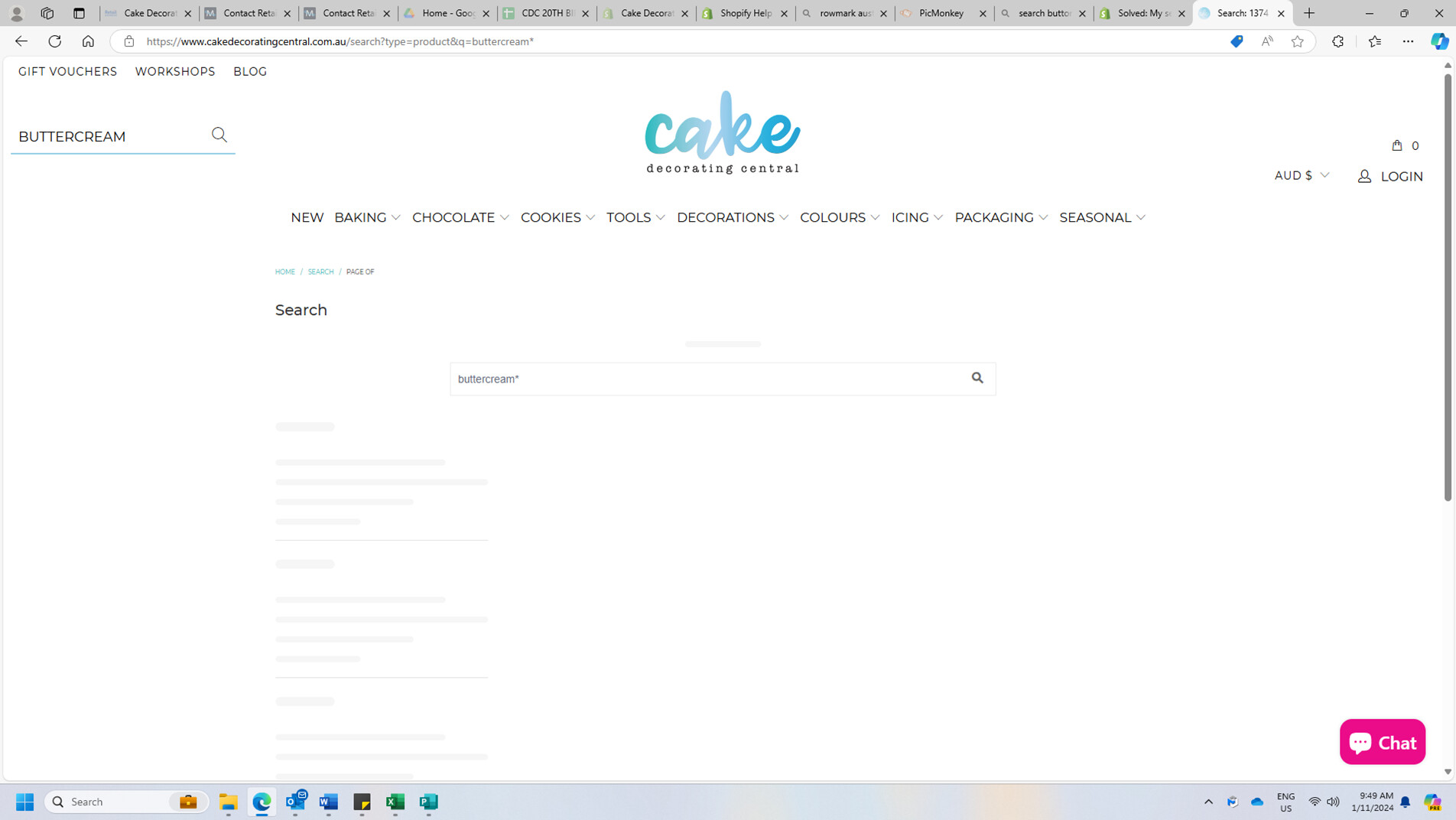The image size is (1456, 820).
Task: Go to the Cake Decorating Central logo
Action: [x=723, y=132]
